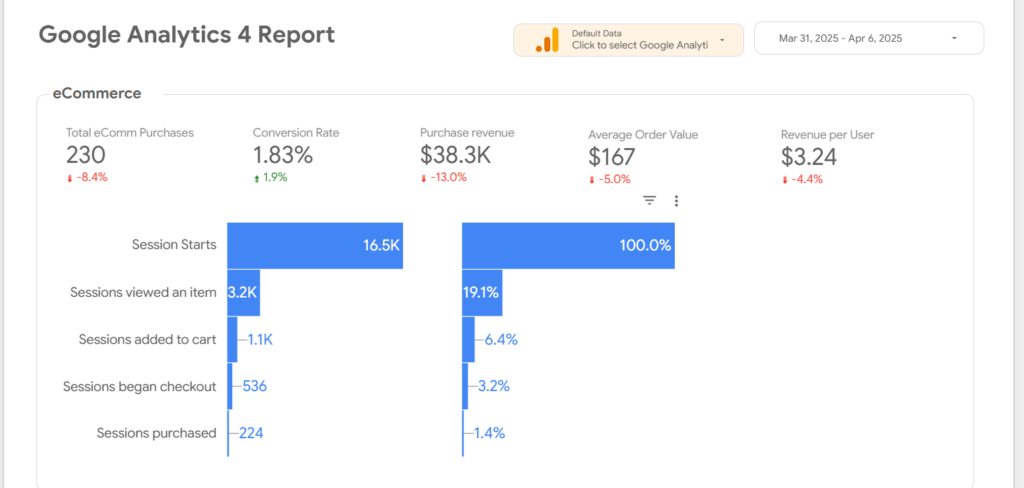Click the red down arrow under Revenue per User

pyautogui.click(x=785, y=180)
